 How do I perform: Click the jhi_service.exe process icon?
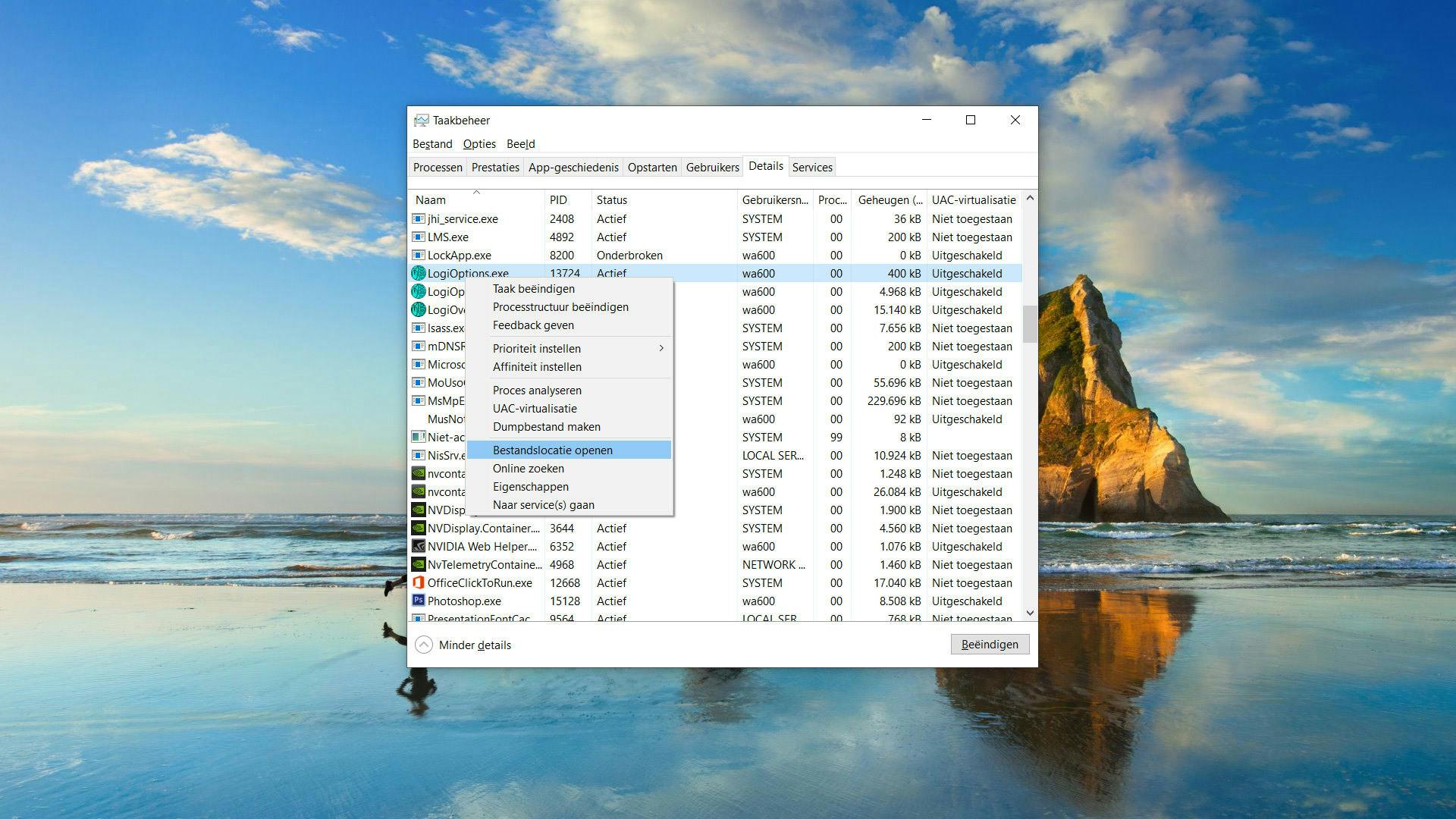pos(418,218)
